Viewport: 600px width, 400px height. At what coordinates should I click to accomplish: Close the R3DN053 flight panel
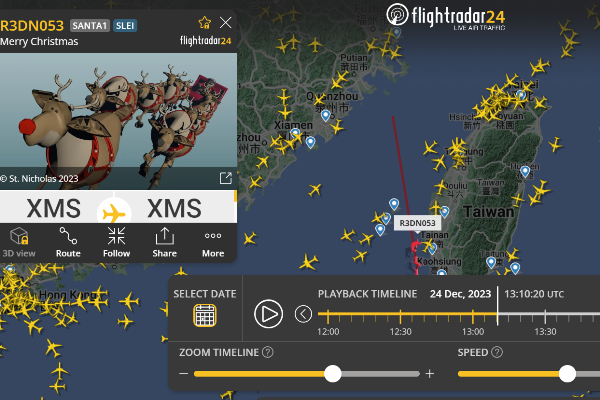(225, 23)
